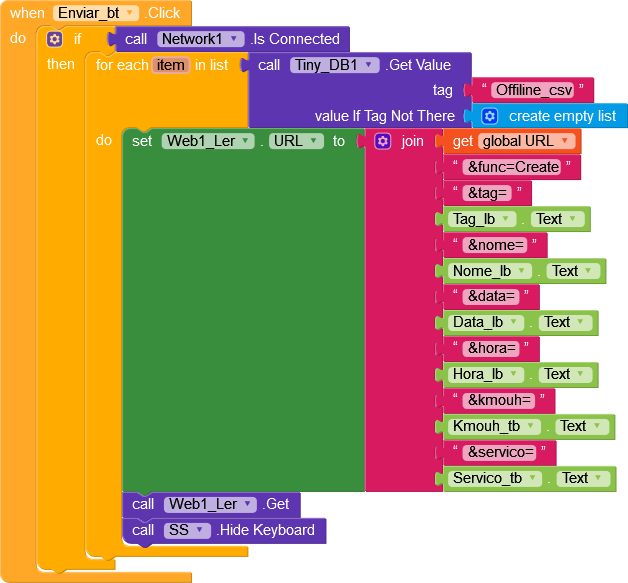Click the &hora= text string

pyautogui.click(x=491, y=348)
